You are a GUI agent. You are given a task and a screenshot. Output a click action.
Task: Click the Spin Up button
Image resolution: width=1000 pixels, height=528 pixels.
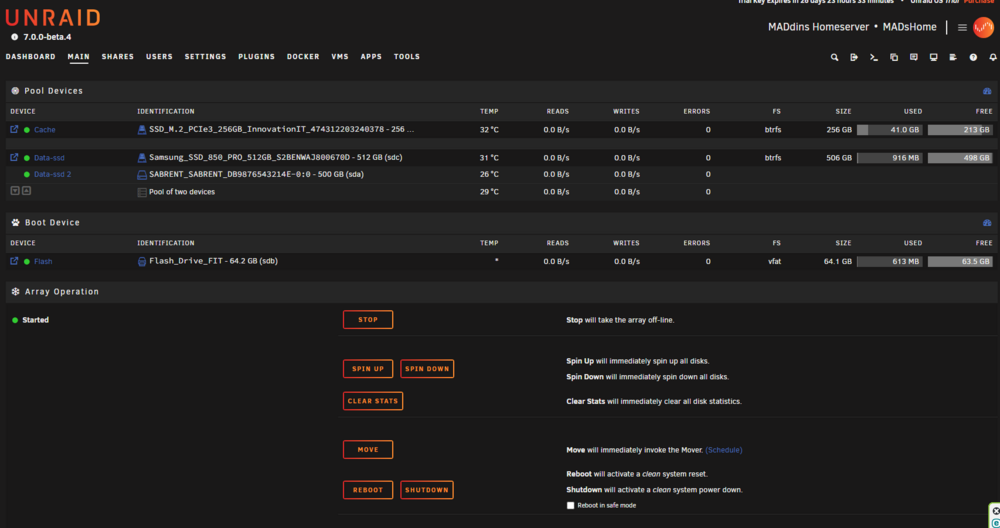[368, 369]
